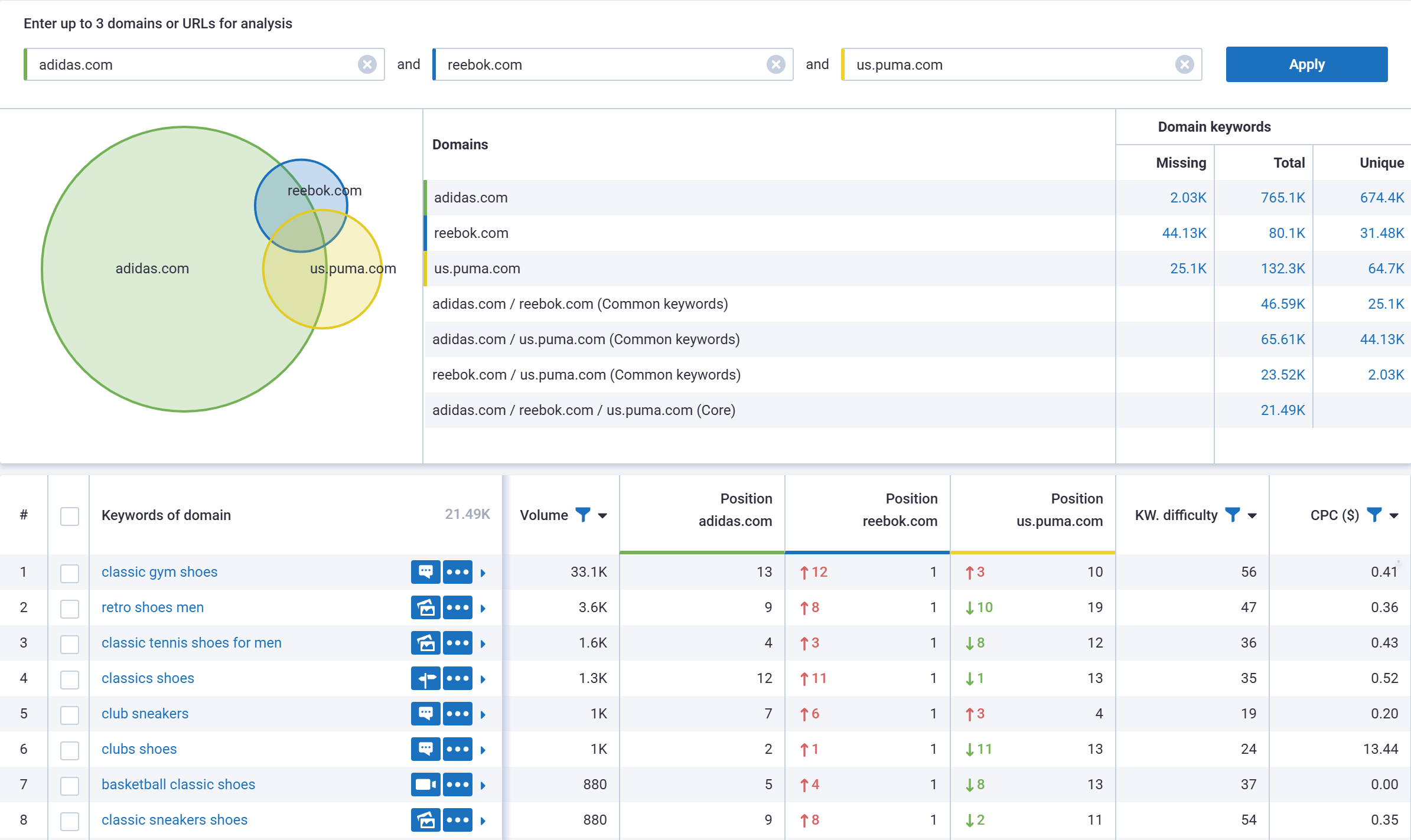Tick checkbox for classic tennis shoes for men
The width and height of the screenshot is (1411, 840).
click(70, 644)
